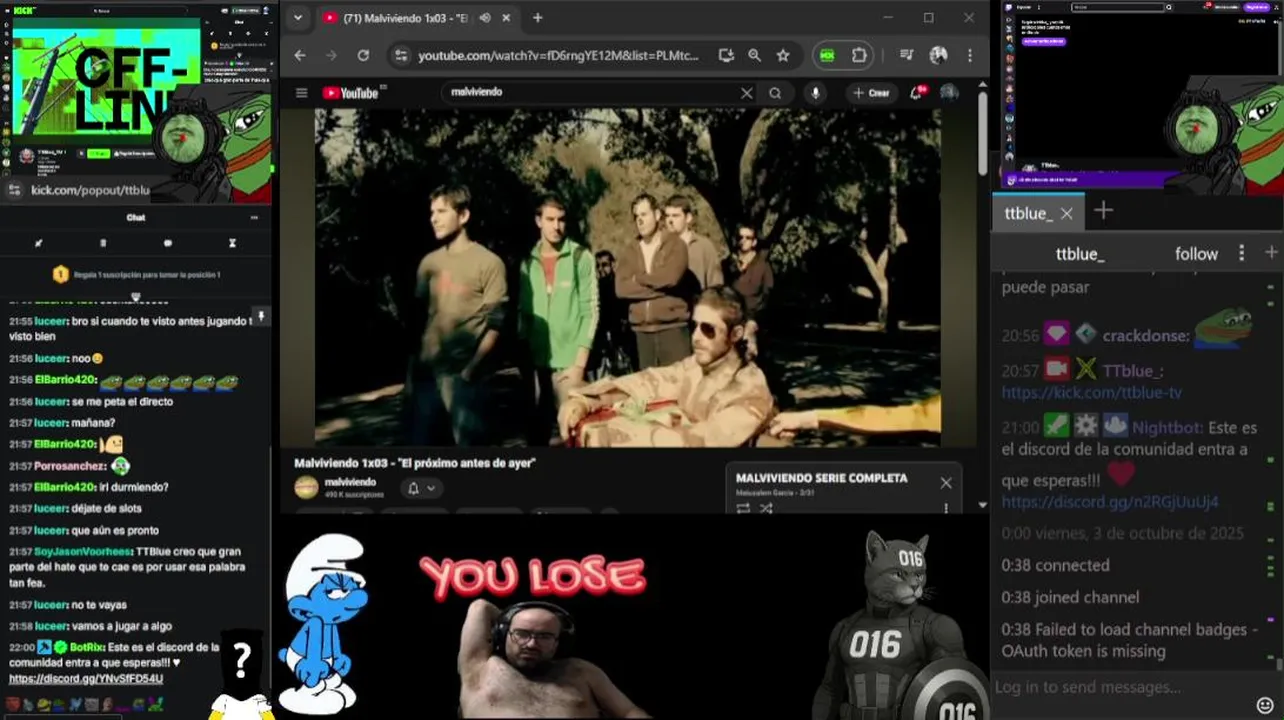The height and width of the screenshot is (720, 1284).
Task: Click Nightbot username in Chatterino
Action: click(1167, 427)
